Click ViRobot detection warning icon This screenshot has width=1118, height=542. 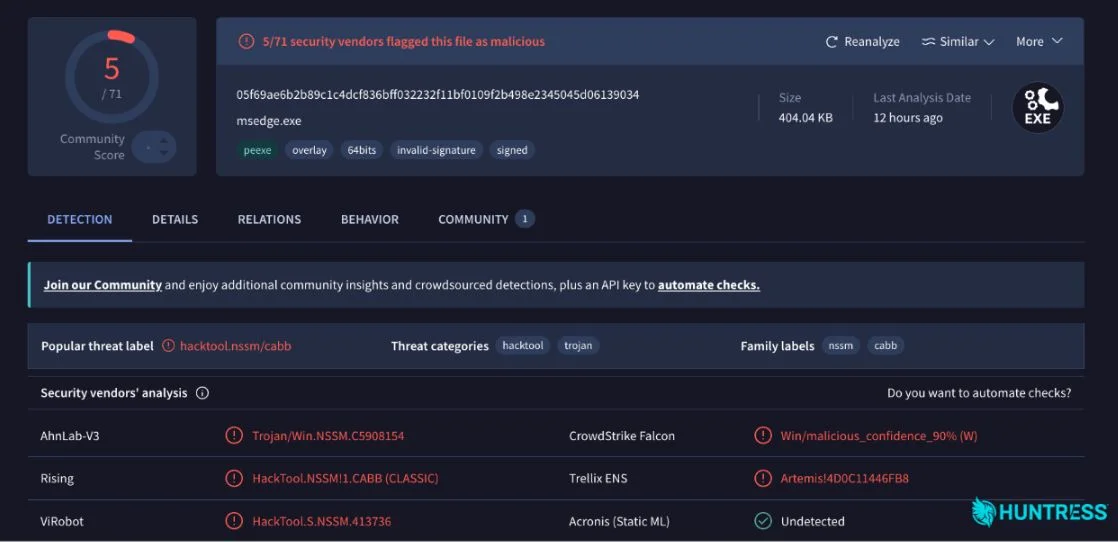(233, 521)
